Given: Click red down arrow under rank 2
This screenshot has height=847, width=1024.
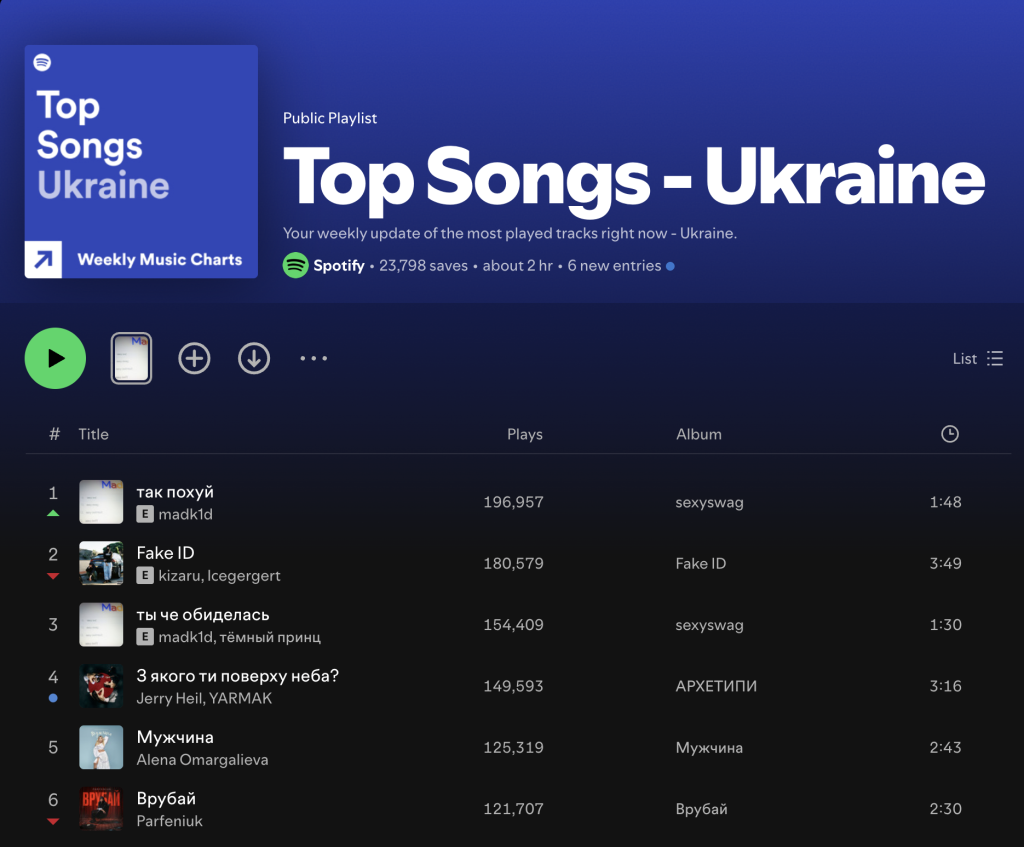Looking at the screenshot, I should coord(54,576).
